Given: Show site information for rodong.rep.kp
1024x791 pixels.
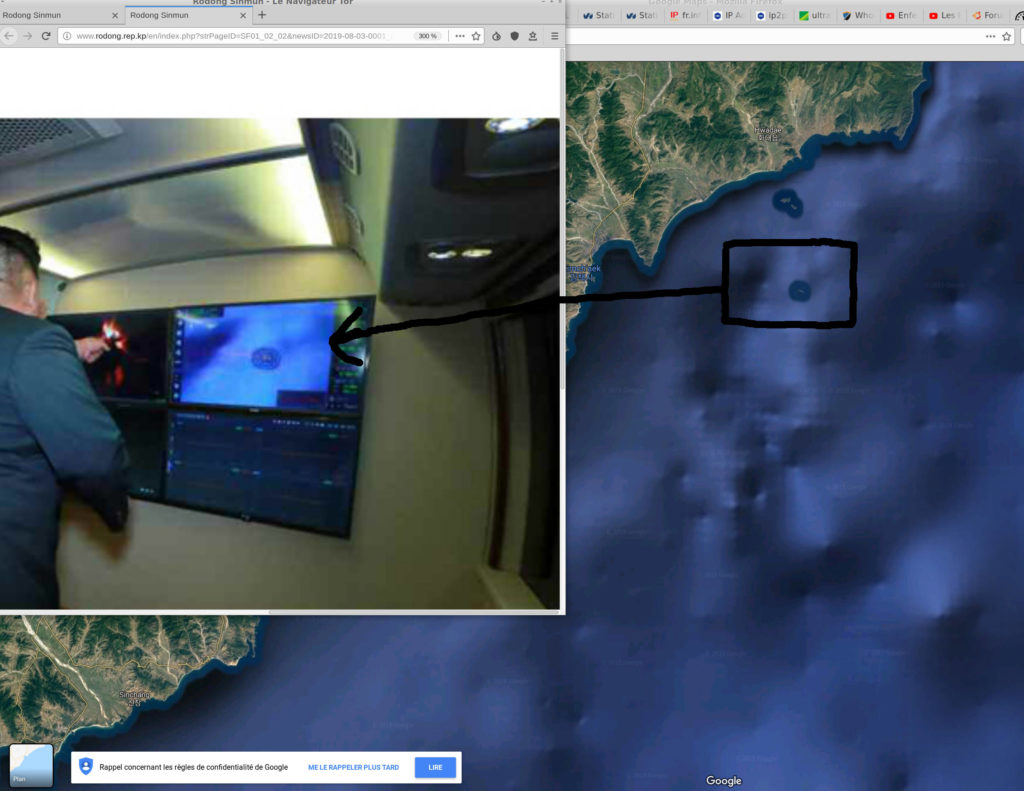Looking at the screenshot, I should [x=67, y=36].
